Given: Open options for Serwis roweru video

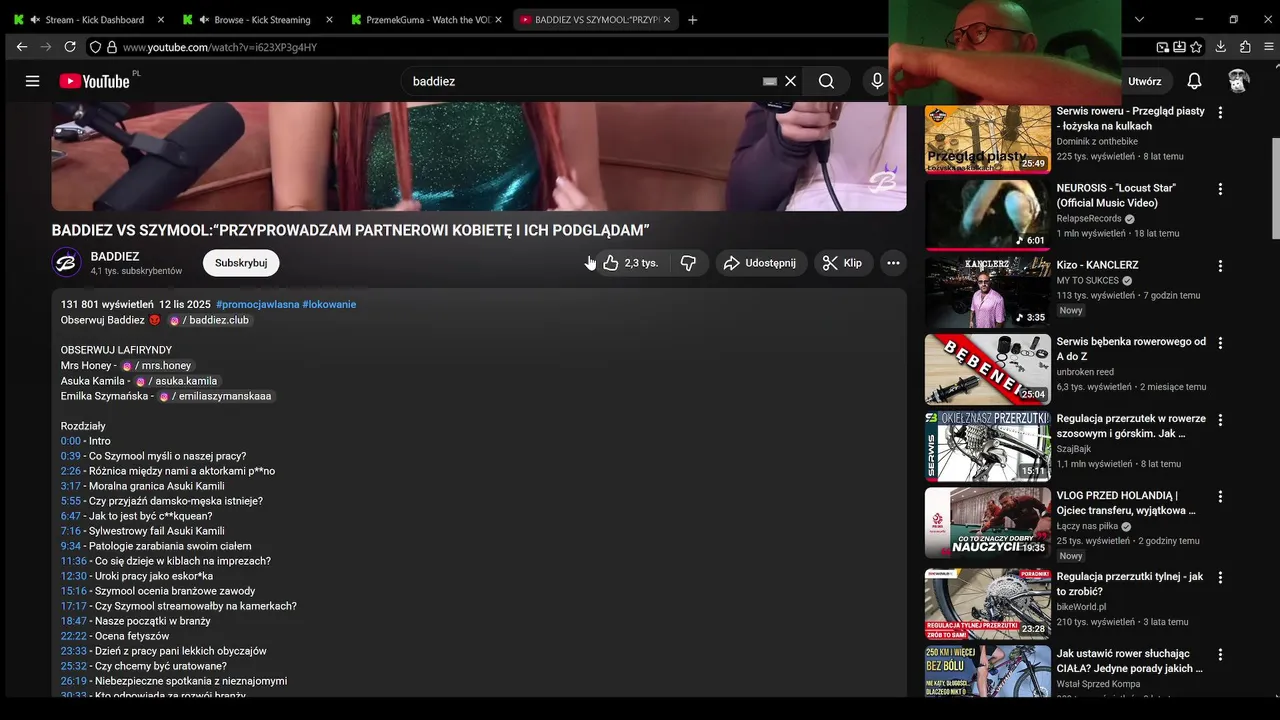Looking at the screenshot, I should click(x=1220, y=113).
